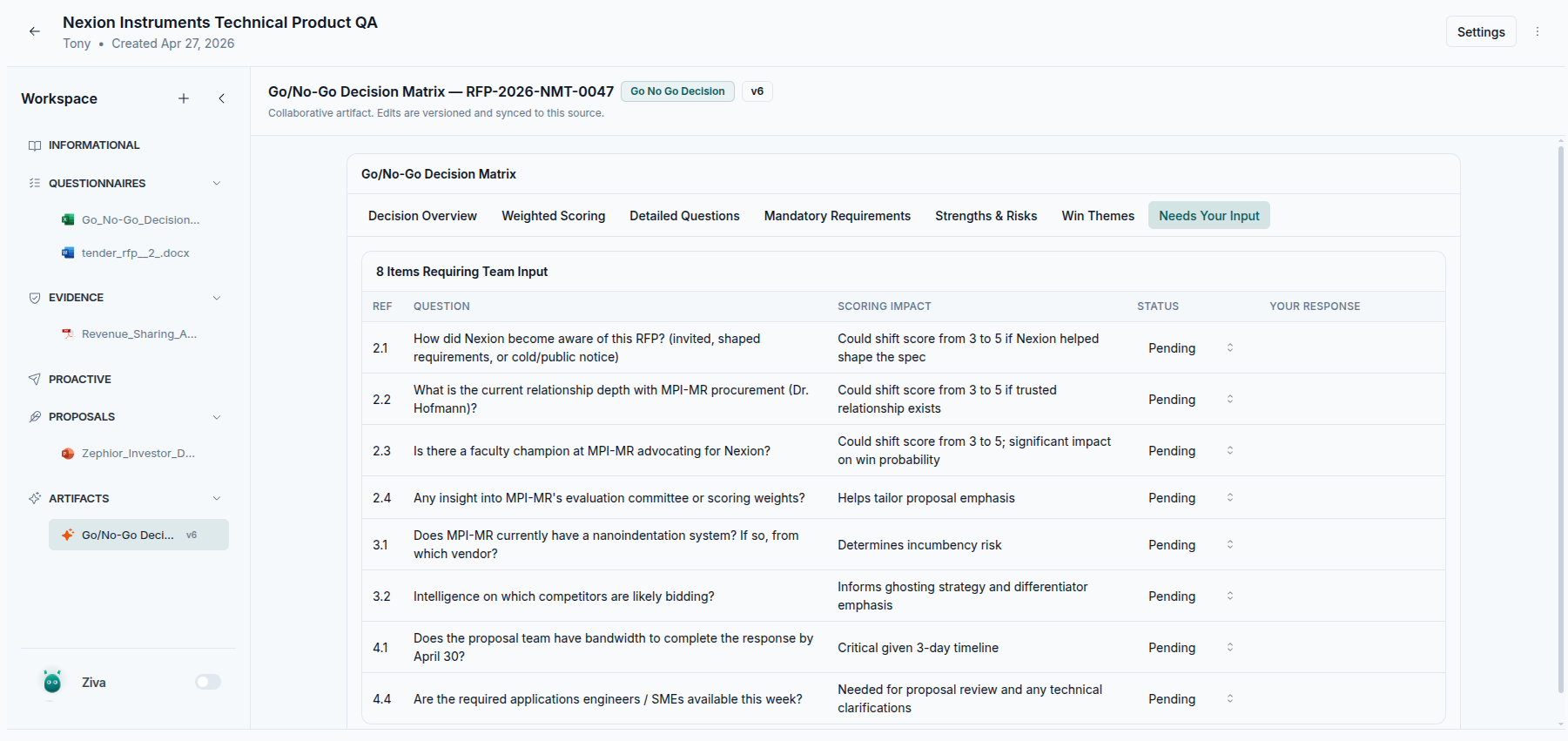The image size is (1568, 741).
Task: Open tender_rfp__2_.docx Word file
Action: (x=135, y=253)
